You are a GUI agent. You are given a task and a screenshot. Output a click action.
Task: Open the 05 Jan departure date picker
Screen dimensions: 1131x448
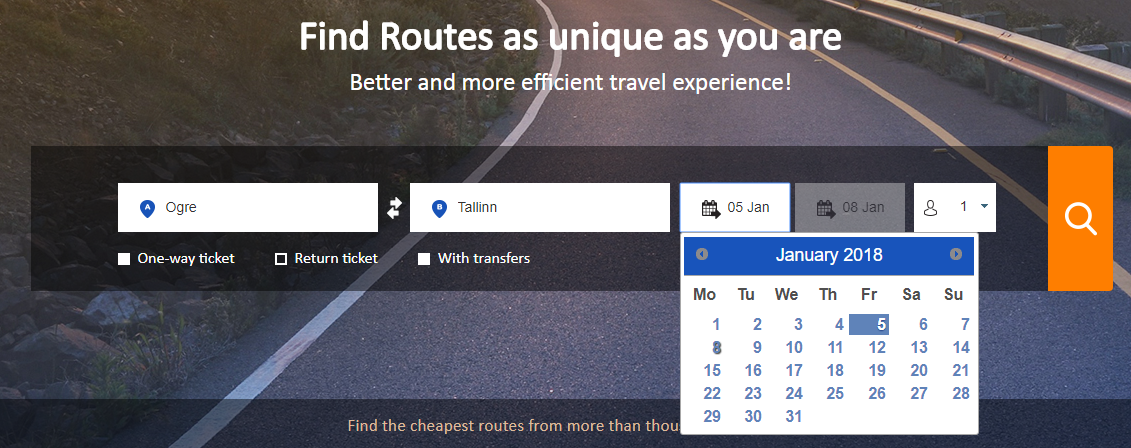734,208
